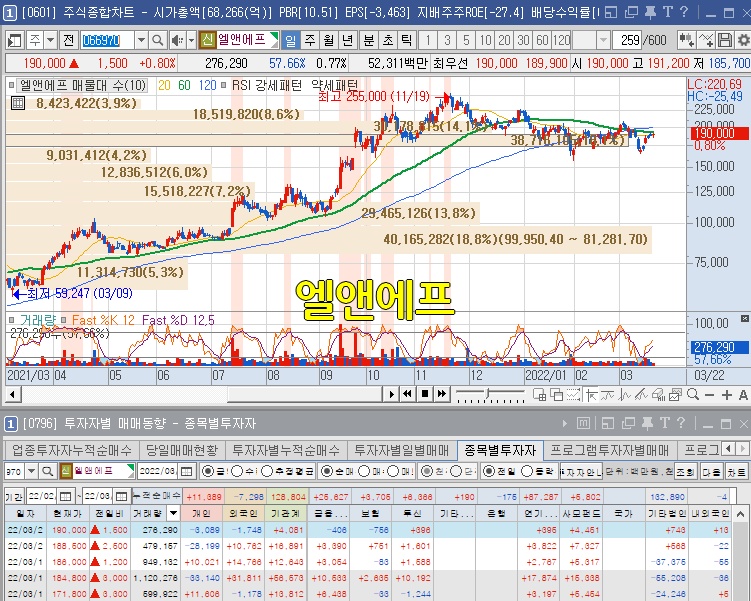Select the 금액 radio button
The image size is (751, 601).
[207, 471]
